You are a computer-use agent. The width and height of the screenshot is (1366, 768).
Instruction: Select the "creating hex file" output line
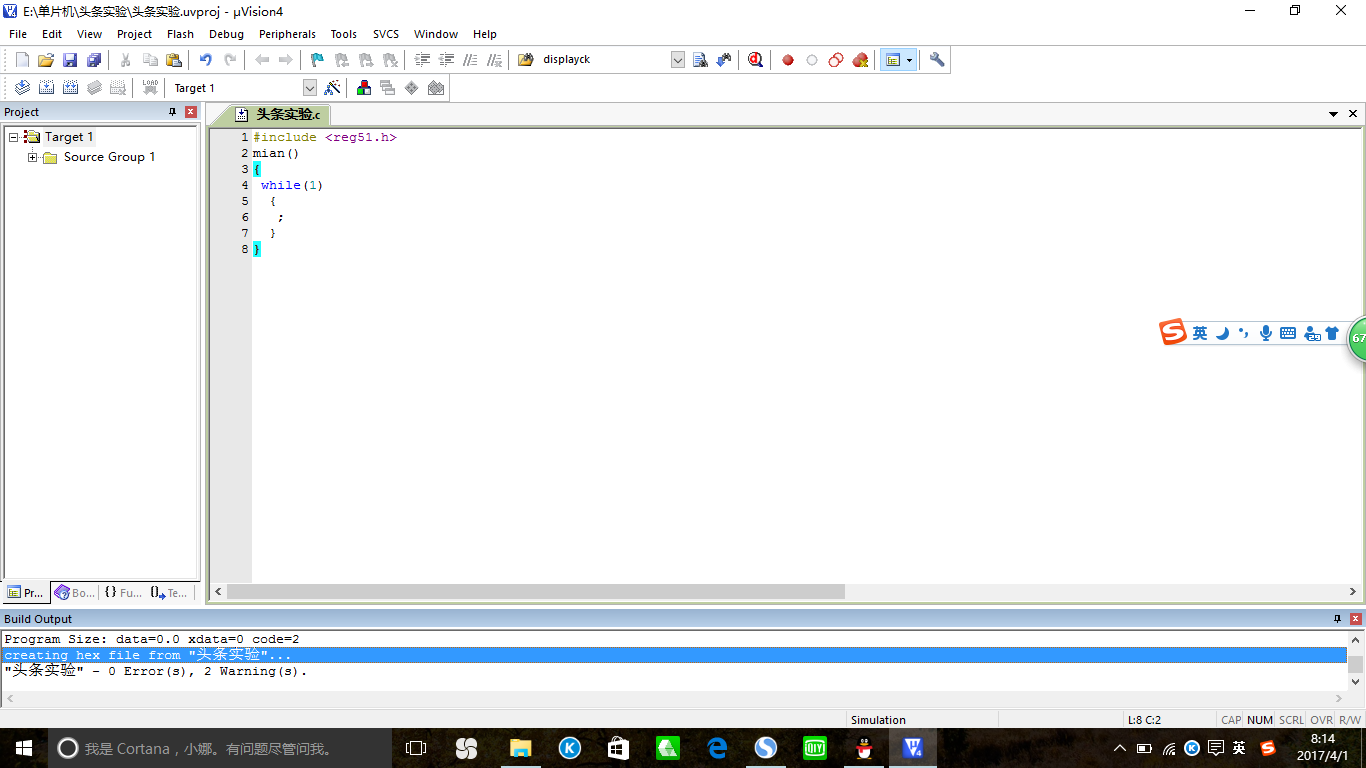(675, 655)
